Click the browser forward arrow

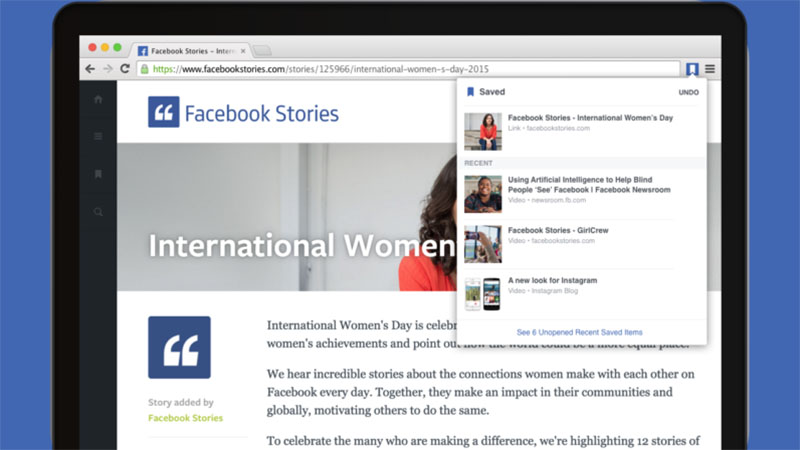(x=108, y=69)
